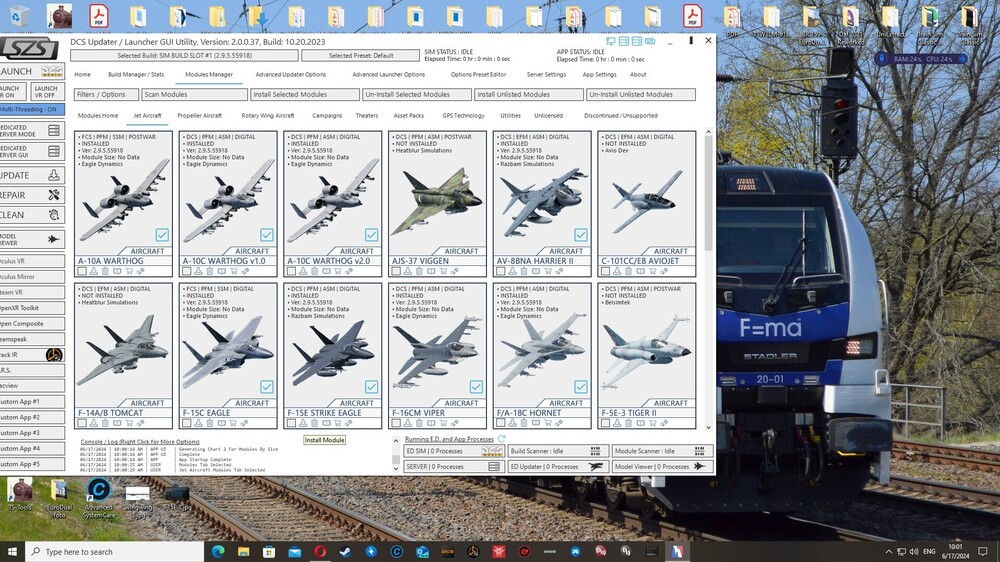This screenshot has height=562, width=1000.
Task: Select the Propeller Aircraft sub-tab
Action: coord(200,115)
